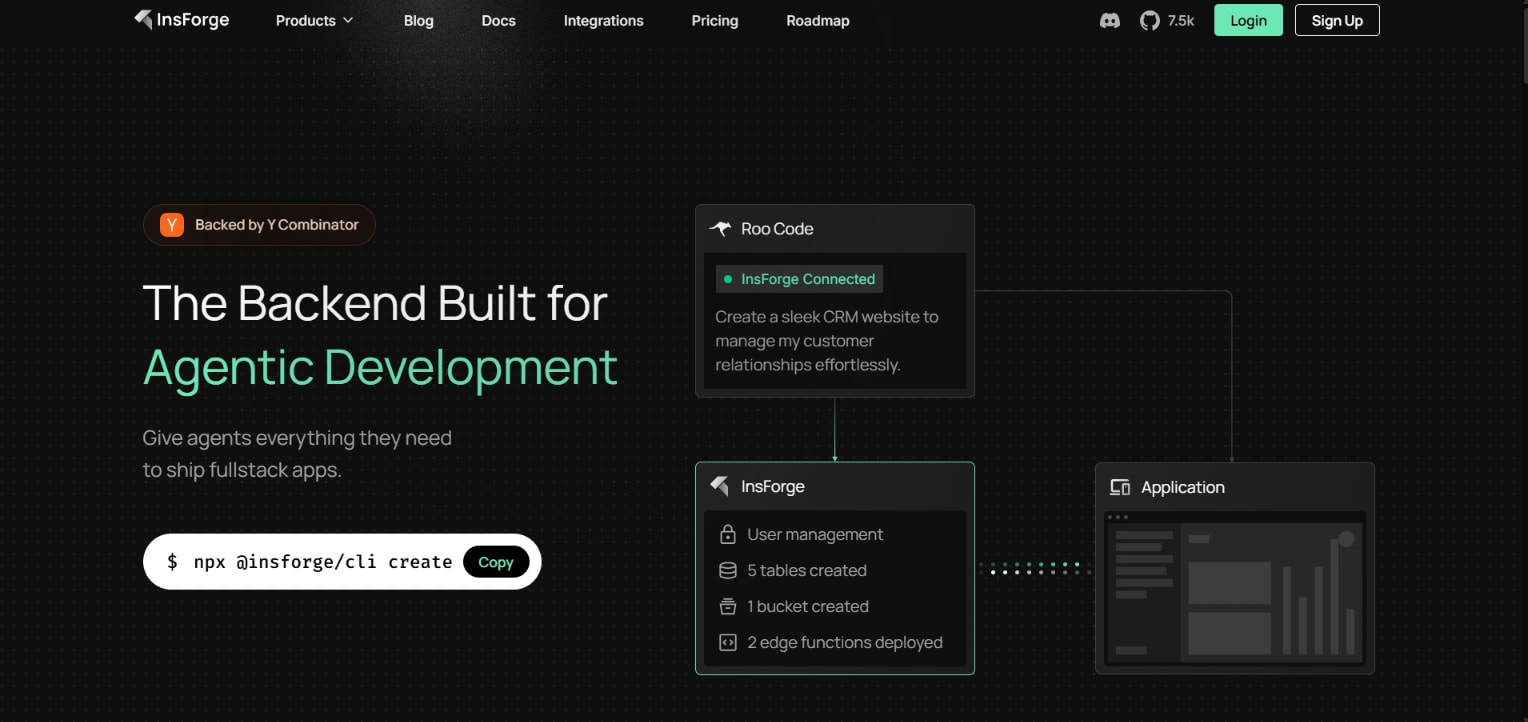
Task: Click the Backed by Y Combinator badge
Action: click(259, 225)
